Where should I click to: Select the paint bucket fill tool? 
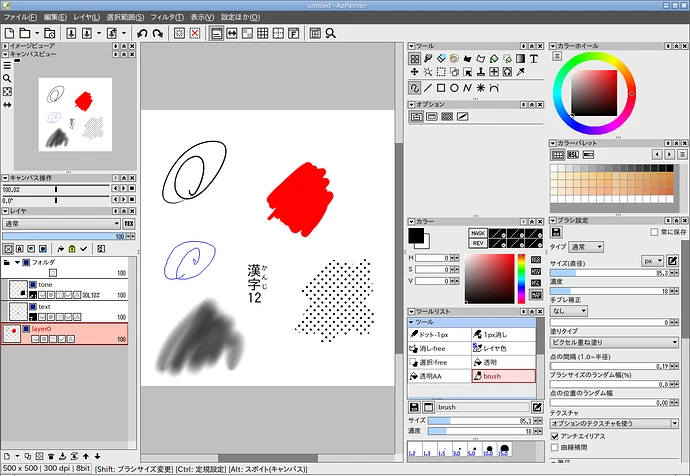click(x=494, y=59)
